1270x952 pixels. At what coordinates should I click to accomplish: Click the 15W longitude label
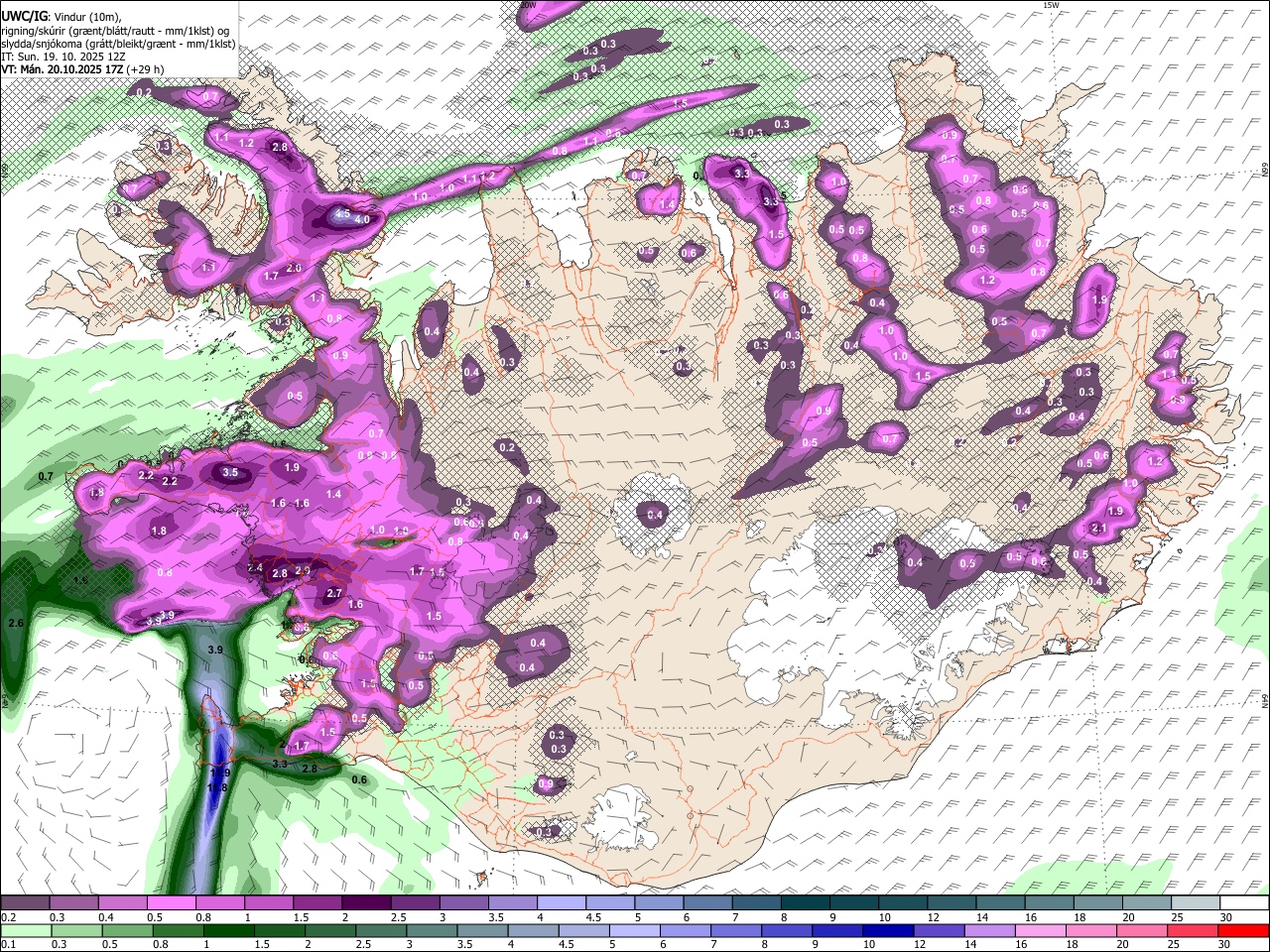pos(1051,5)
